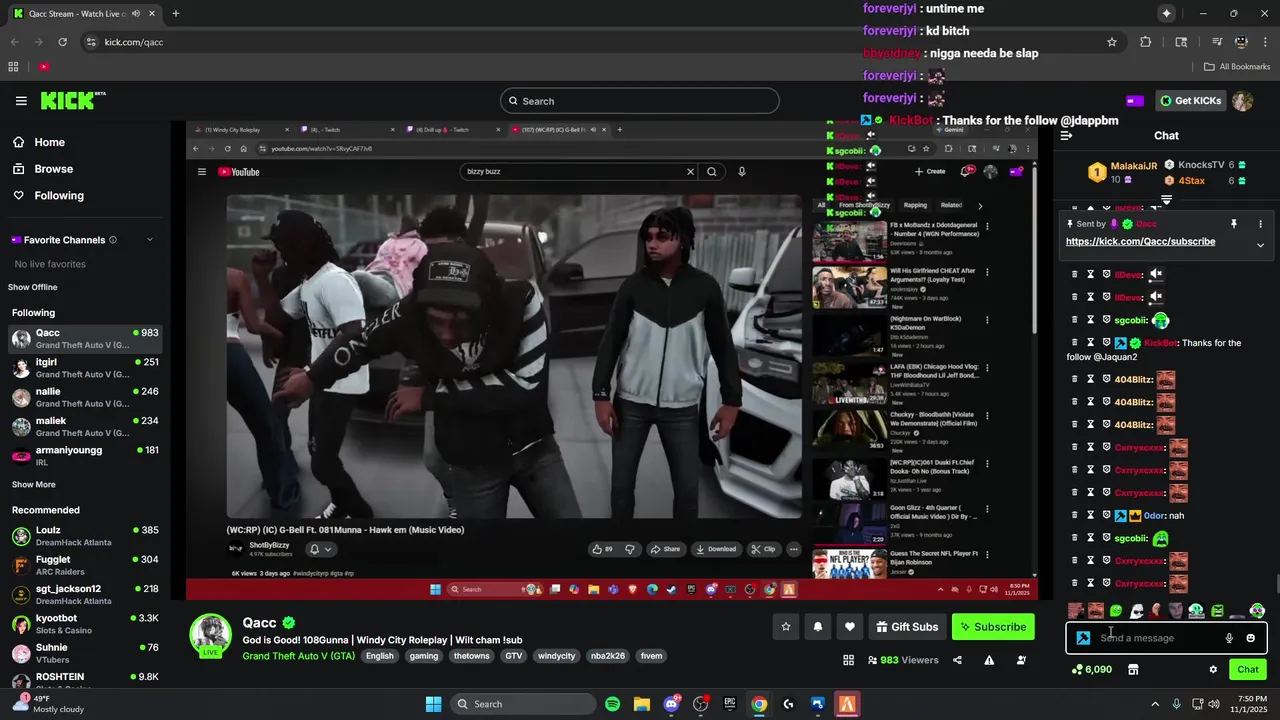This screenshot has width=1280, height=720.
Task: Open the kick.com/Qacc/subscribe pinned link
Action: click(x=1140, y=242)
